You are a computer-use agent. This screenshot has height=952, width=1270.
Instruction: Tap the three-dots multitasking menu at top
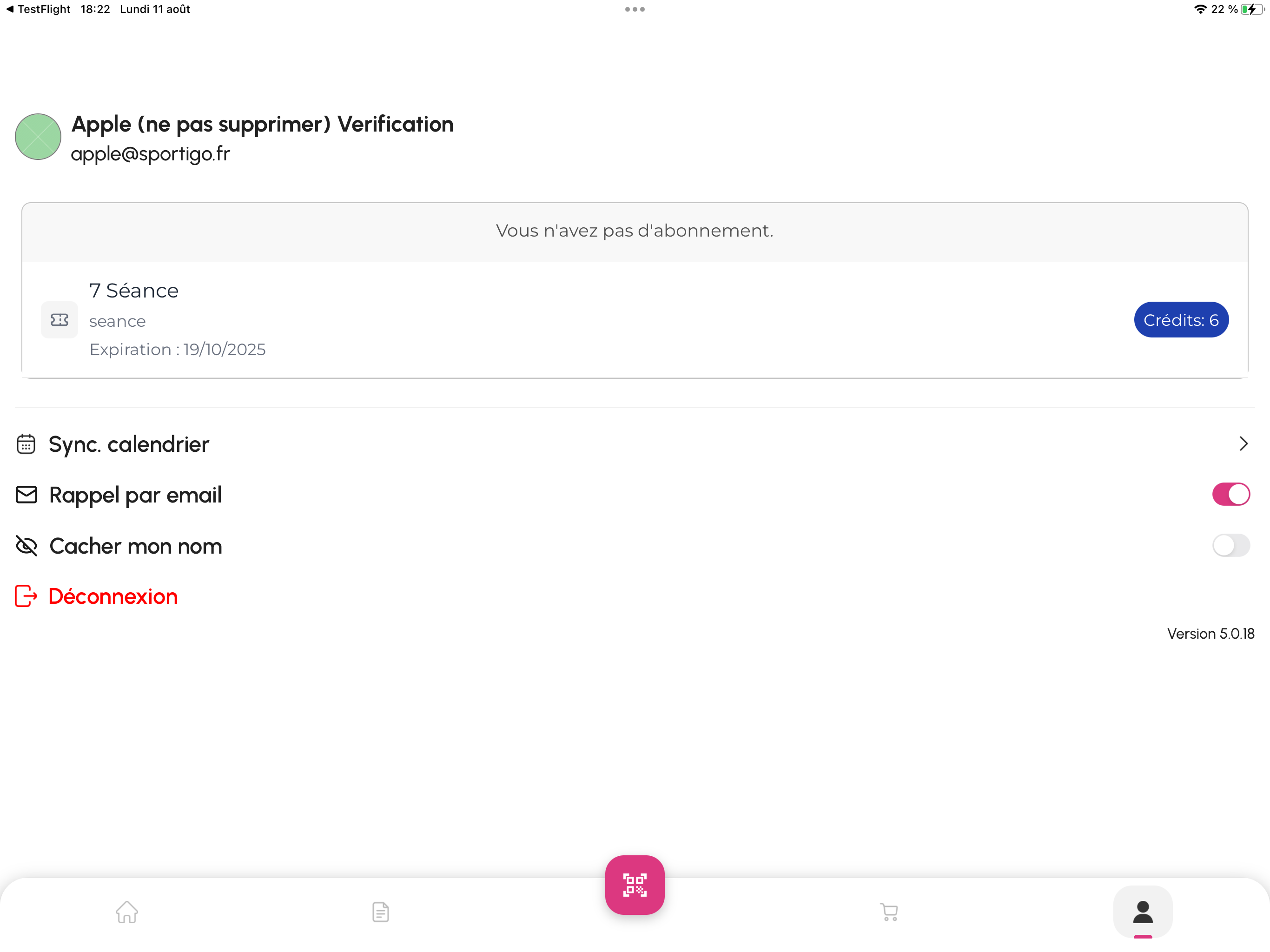click(x=635, y=9)
